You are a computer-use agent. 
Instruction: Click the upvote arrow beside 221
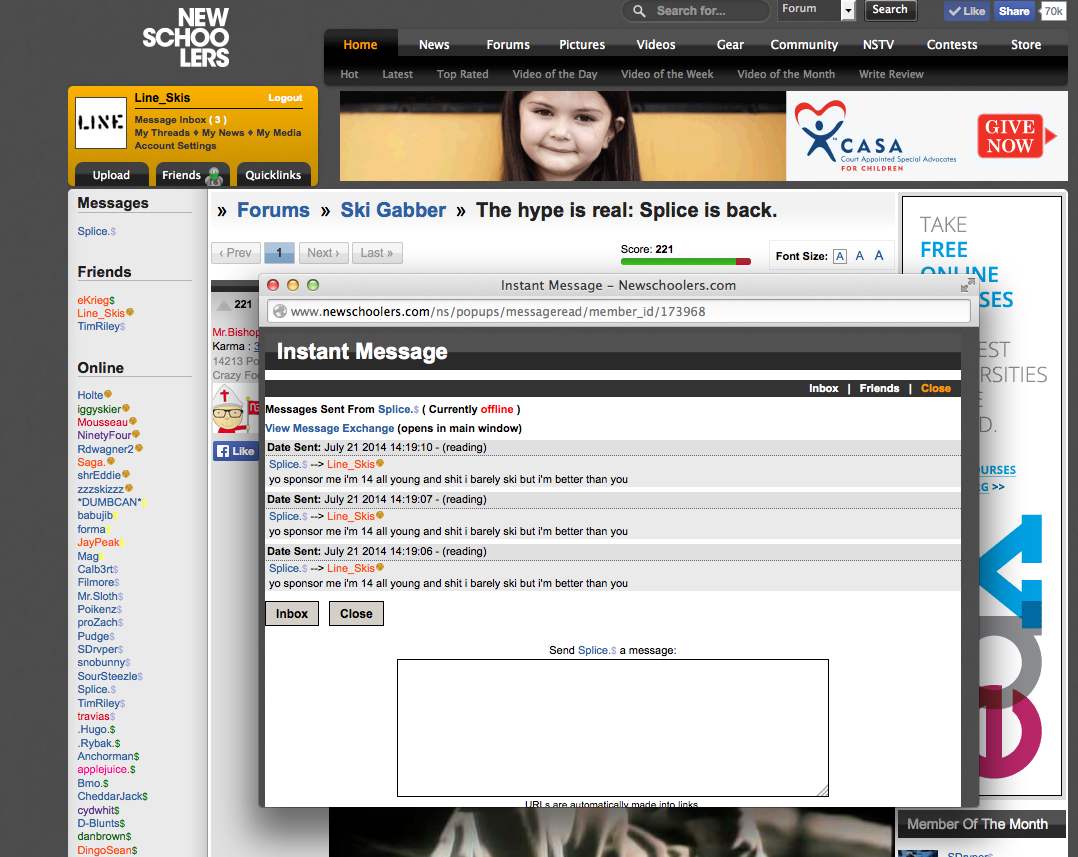click(x=223, y=304)
